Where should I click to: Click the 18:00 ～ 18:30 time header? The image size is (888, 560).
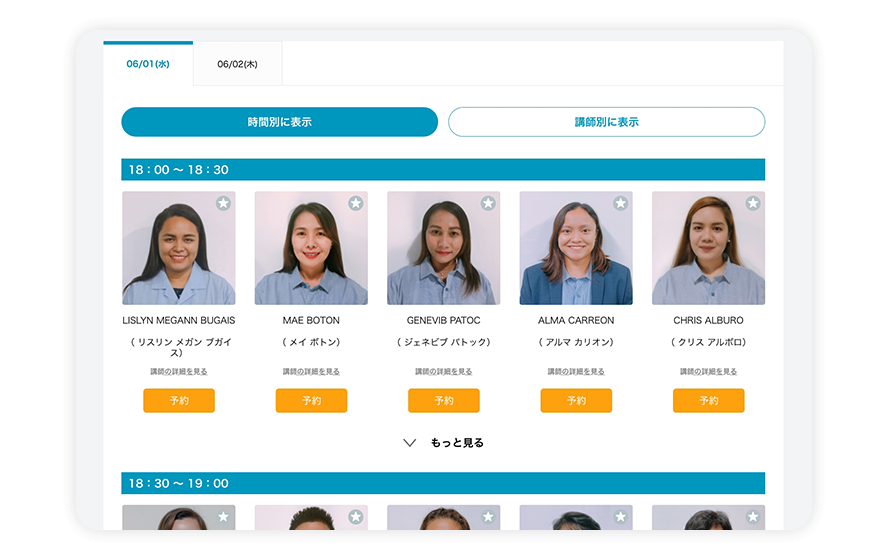443,170
